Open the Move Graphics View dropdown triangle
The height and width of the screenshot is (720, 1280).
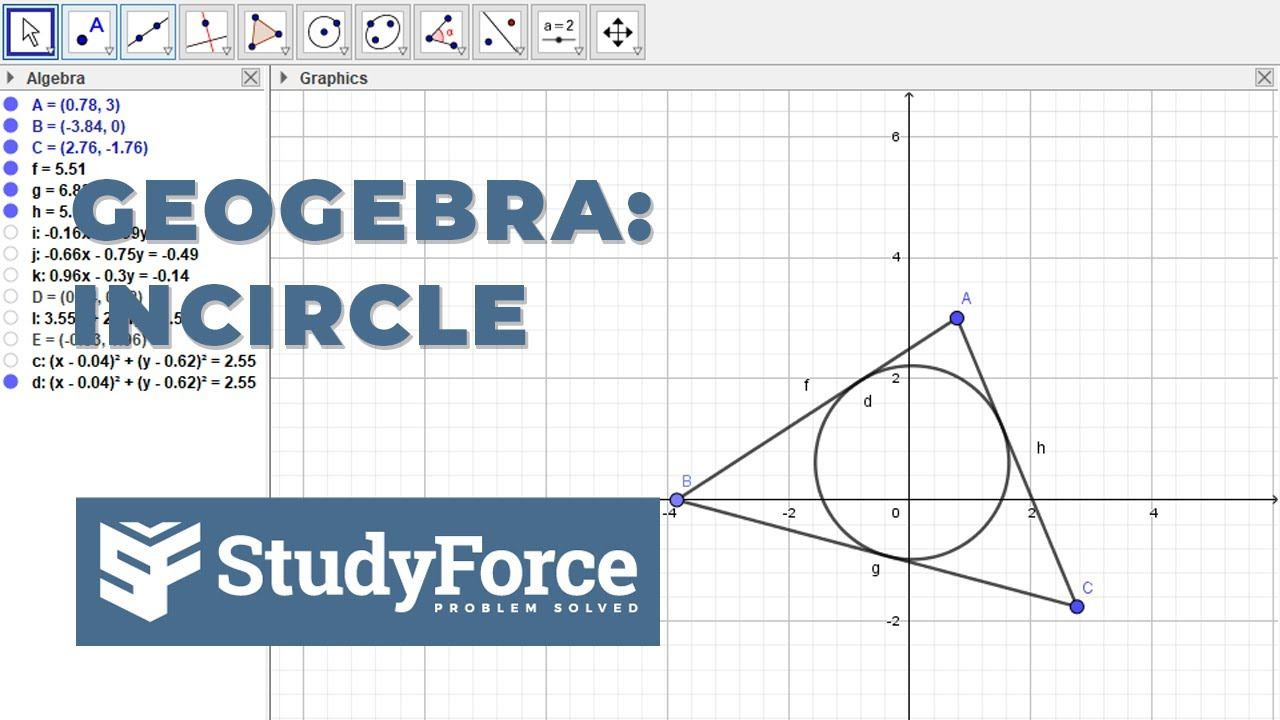(x=637, y=51)
